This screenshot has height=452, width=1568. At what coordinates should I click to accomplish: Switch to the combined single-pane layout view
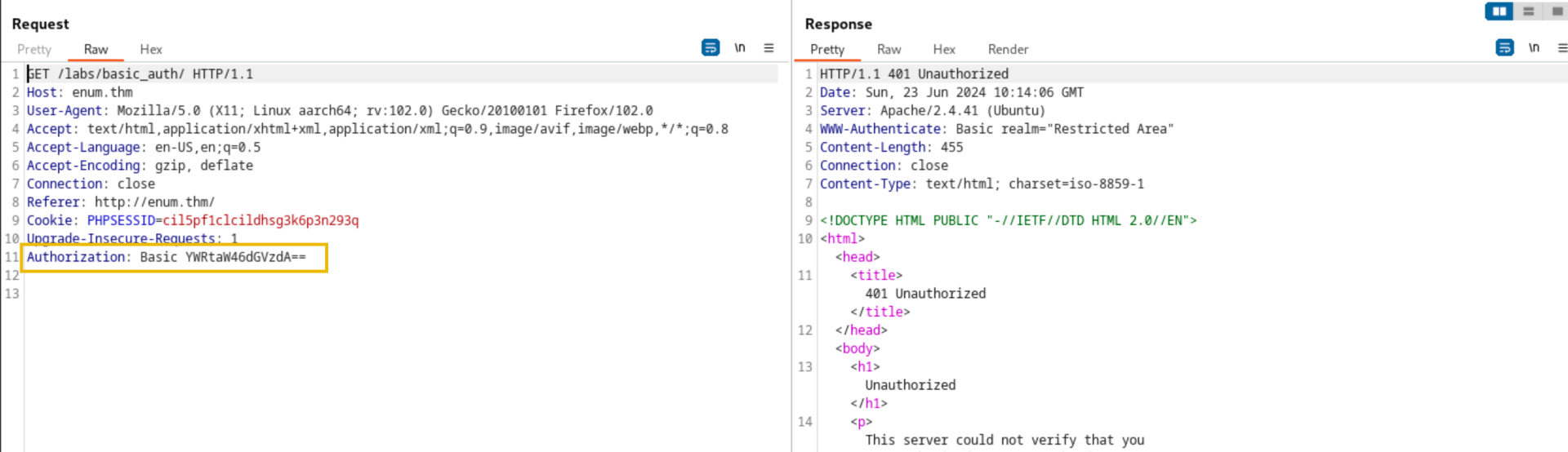tap(1557, 11)
